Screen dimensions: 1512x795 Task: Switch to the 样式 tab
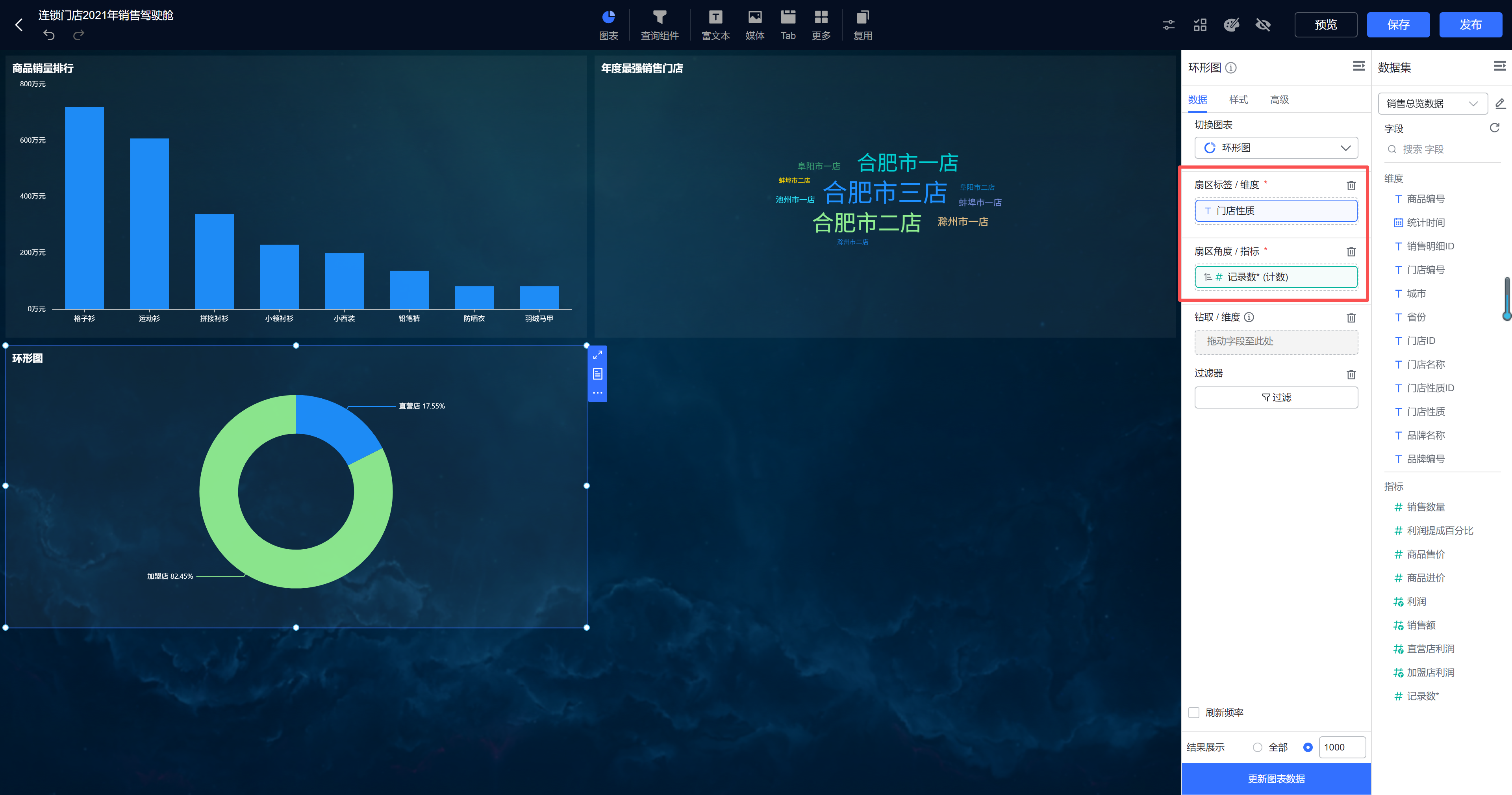tap(1238, 100)
